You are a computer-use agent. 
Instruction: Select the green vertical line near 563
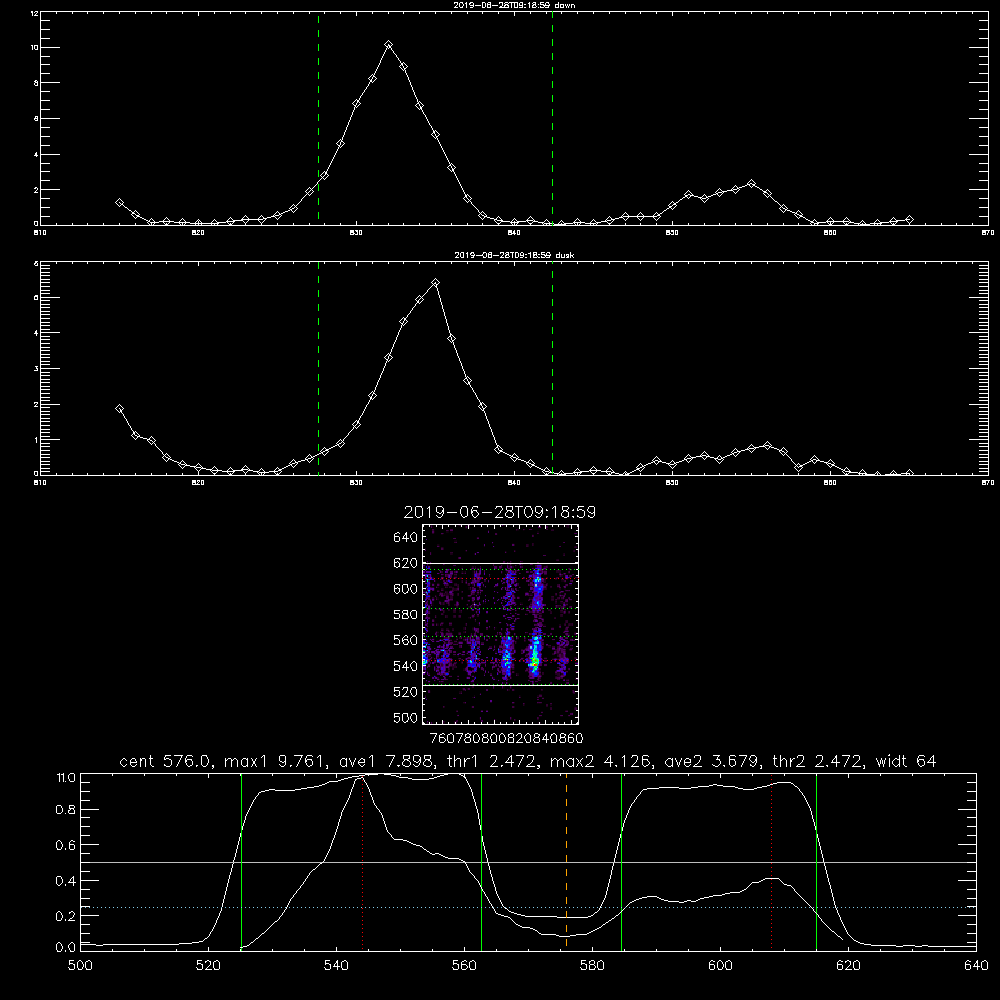click(482, 862)
